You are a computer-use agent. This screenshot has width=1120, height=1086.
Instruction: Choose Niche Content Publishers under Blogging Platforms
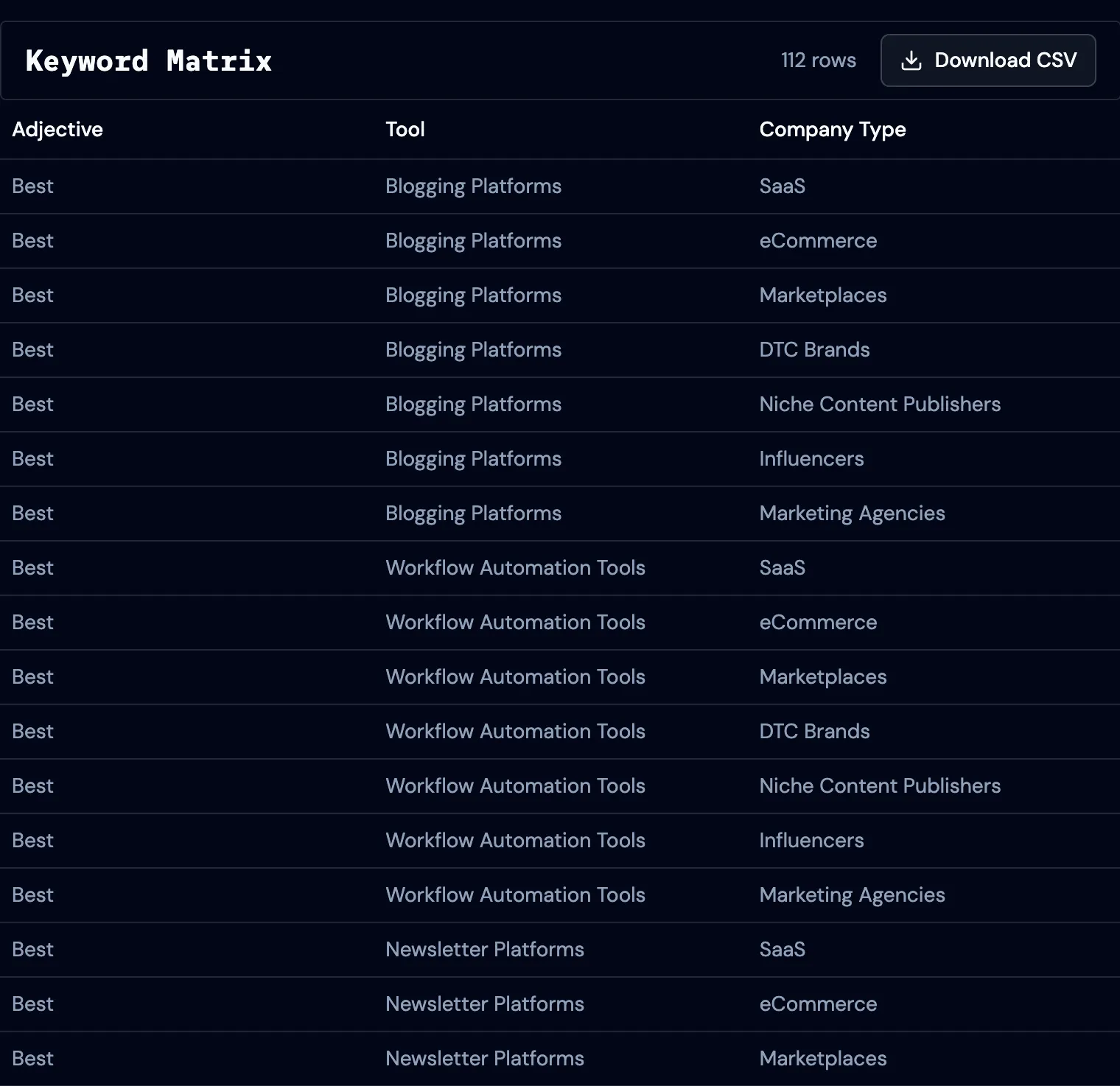point(880,404)
